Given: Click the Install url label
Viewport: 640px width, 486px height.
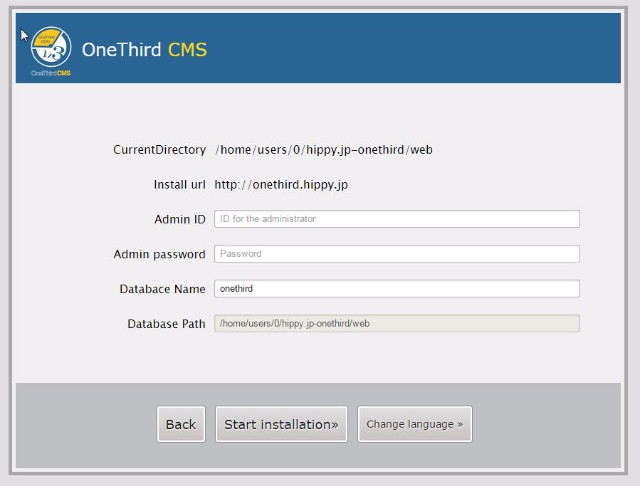Looking at the screenshot, I should click(x=179, y=184).
